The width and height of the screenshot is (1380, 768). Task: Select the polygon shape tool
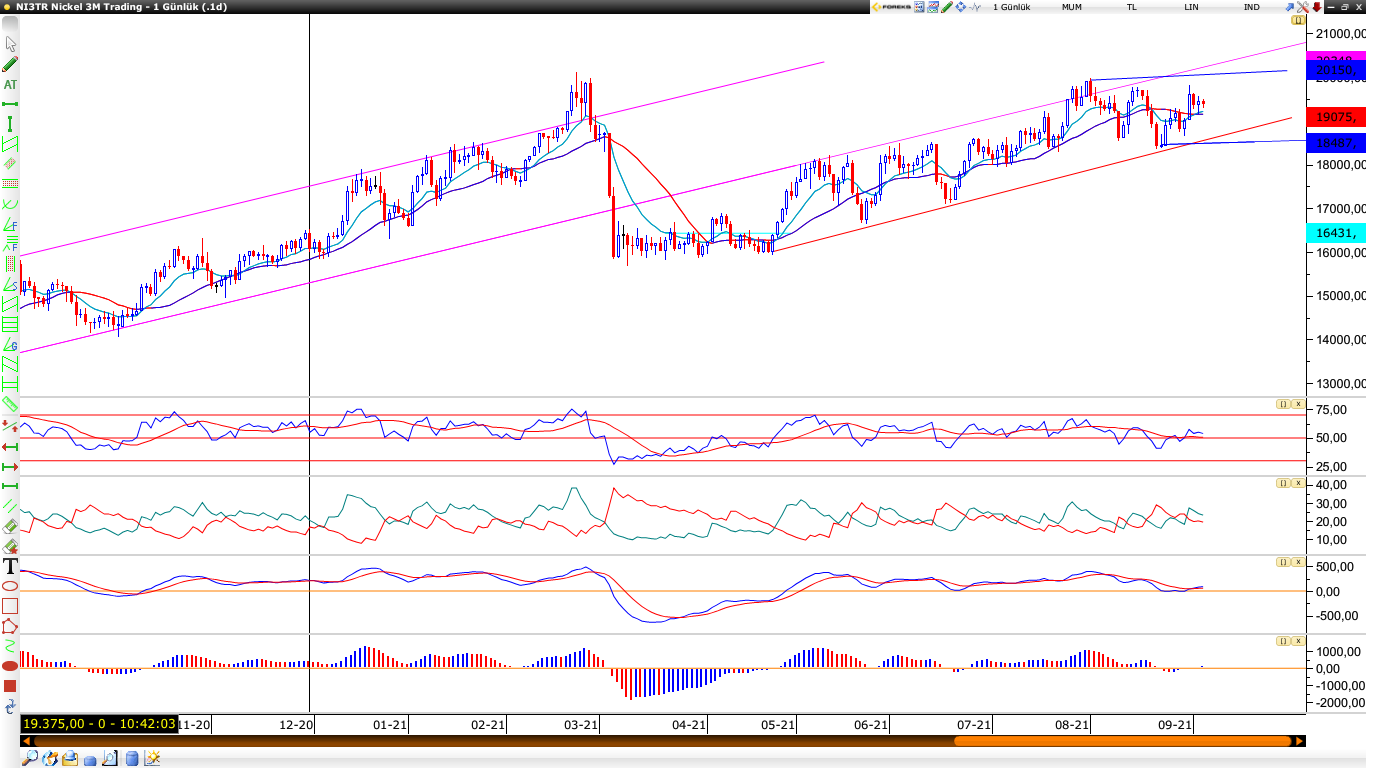pyautogui.click(x=11, y=626)
